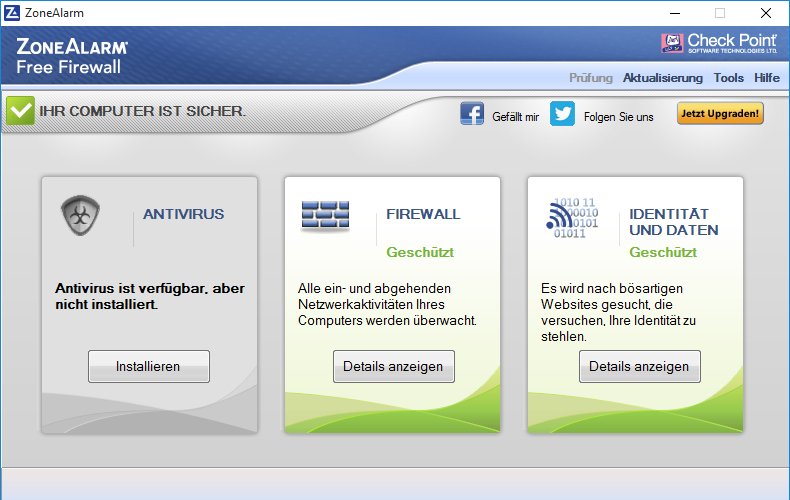Viewport: 790px width, 500px height.
Task: Click the Identität Geschützt status text
Action: (663, 253)
